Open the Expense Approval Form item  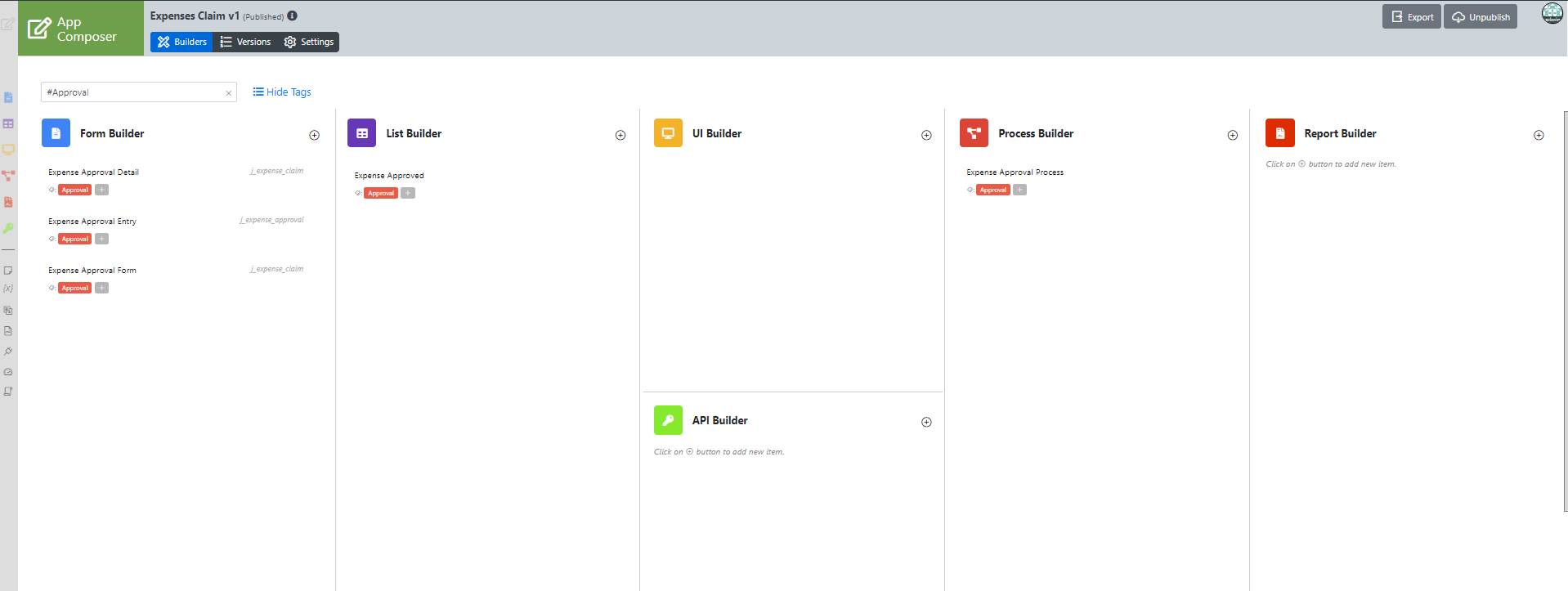tap(92, 271)
